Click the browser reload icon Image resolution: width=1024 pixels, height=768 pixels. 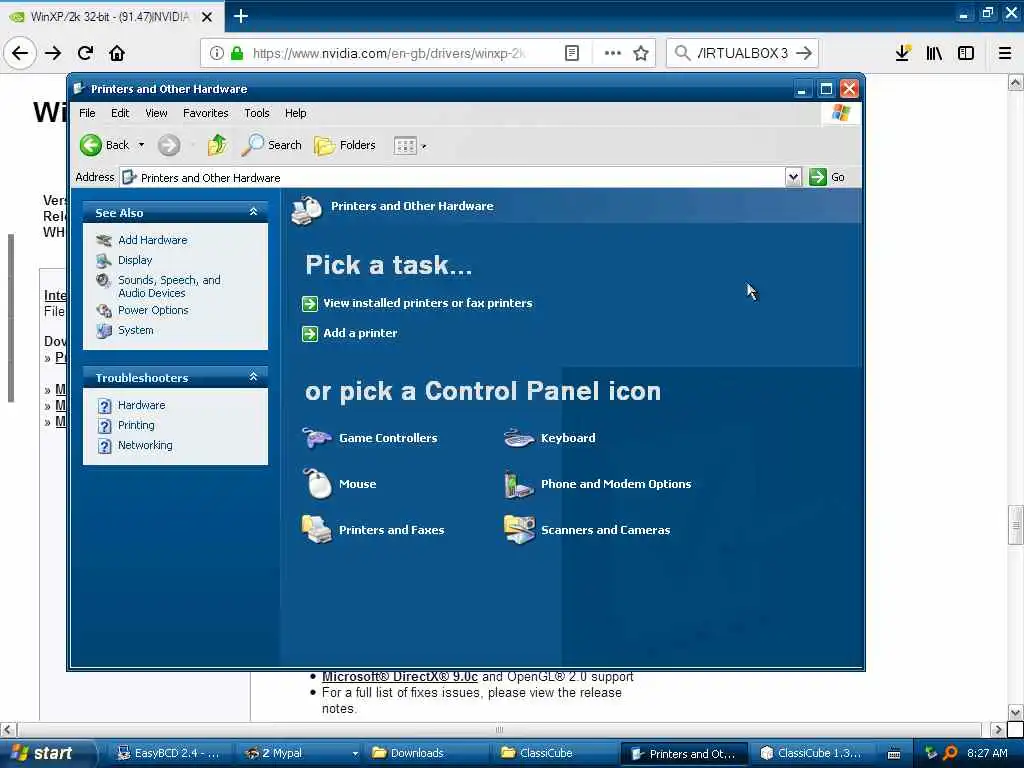(85, 53)
